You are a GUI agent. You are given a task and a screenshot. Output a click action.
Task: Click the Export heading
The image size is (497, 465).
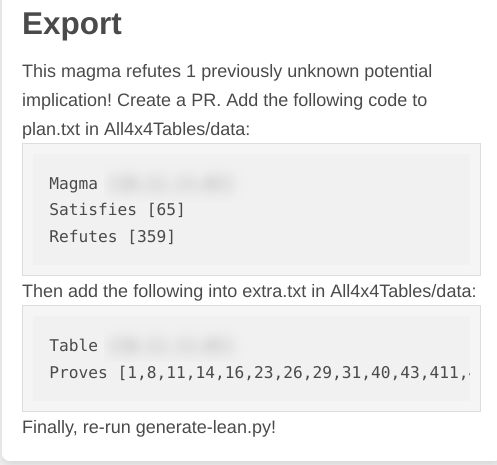coord(72,24)
